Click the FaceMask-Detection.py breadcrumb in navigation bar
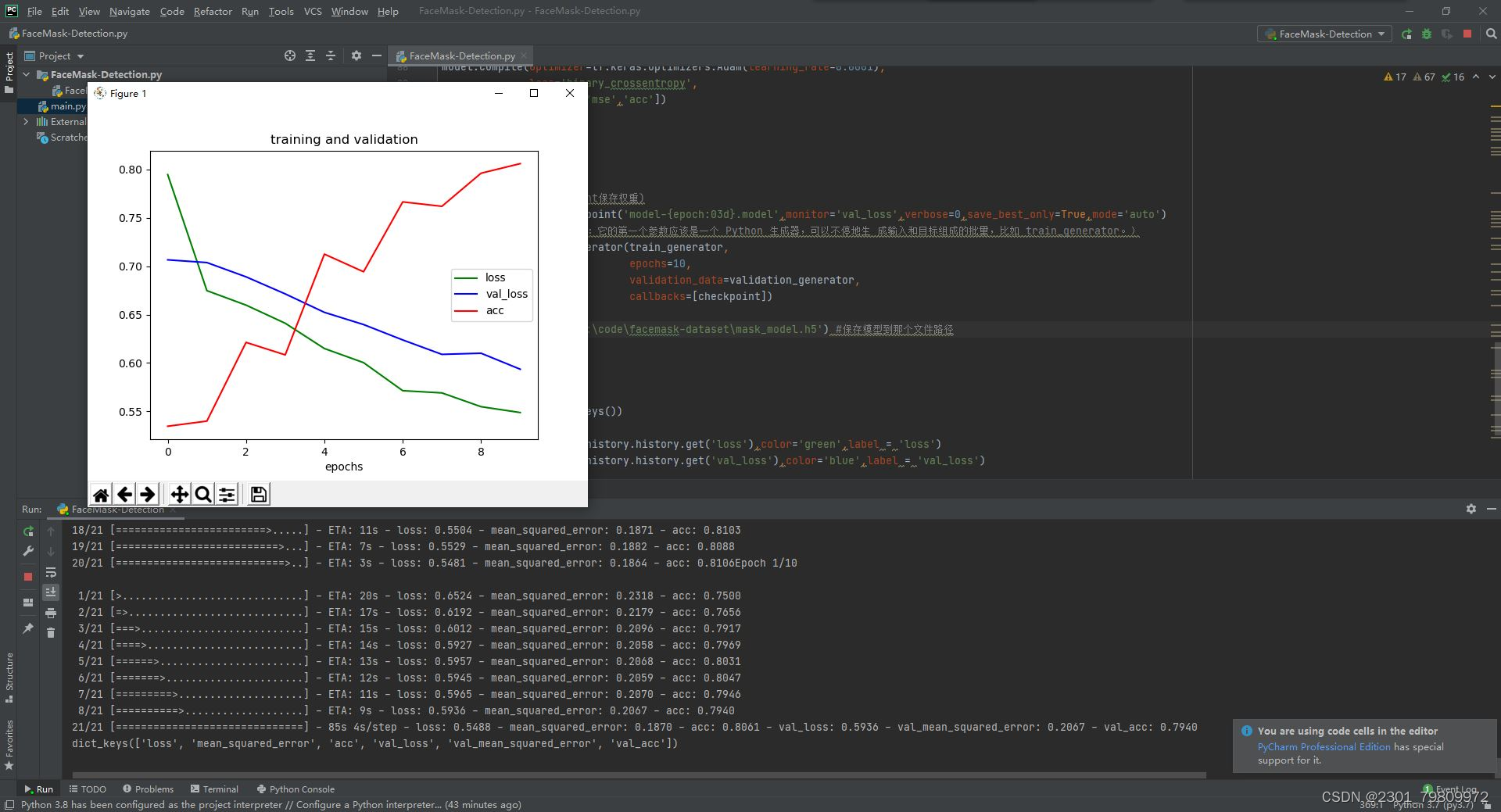The height and width of the screenshot is (812, 1501). tap(68, 34)
